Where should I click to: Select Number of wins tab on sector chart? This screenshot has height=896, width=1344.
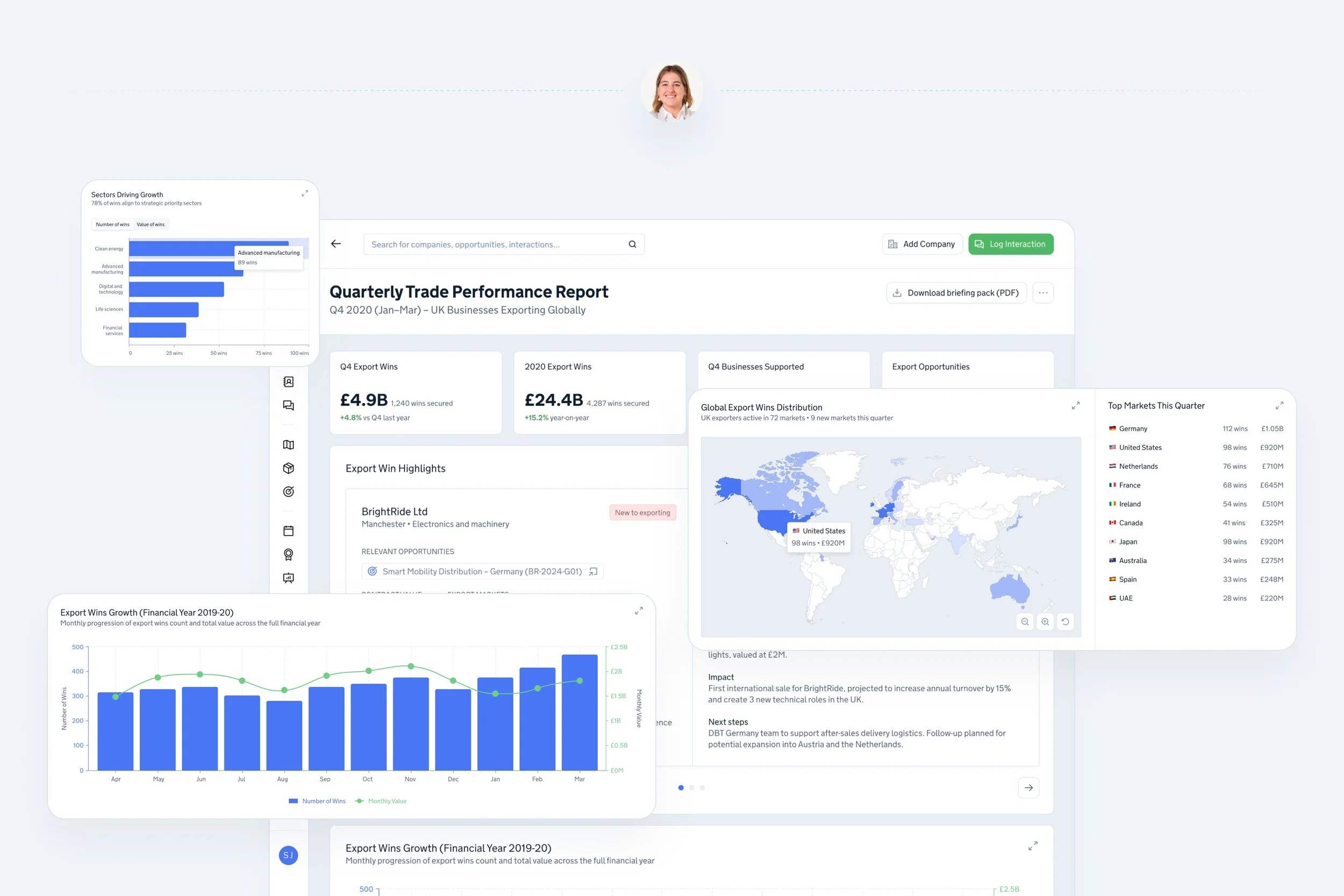point(112,224)
